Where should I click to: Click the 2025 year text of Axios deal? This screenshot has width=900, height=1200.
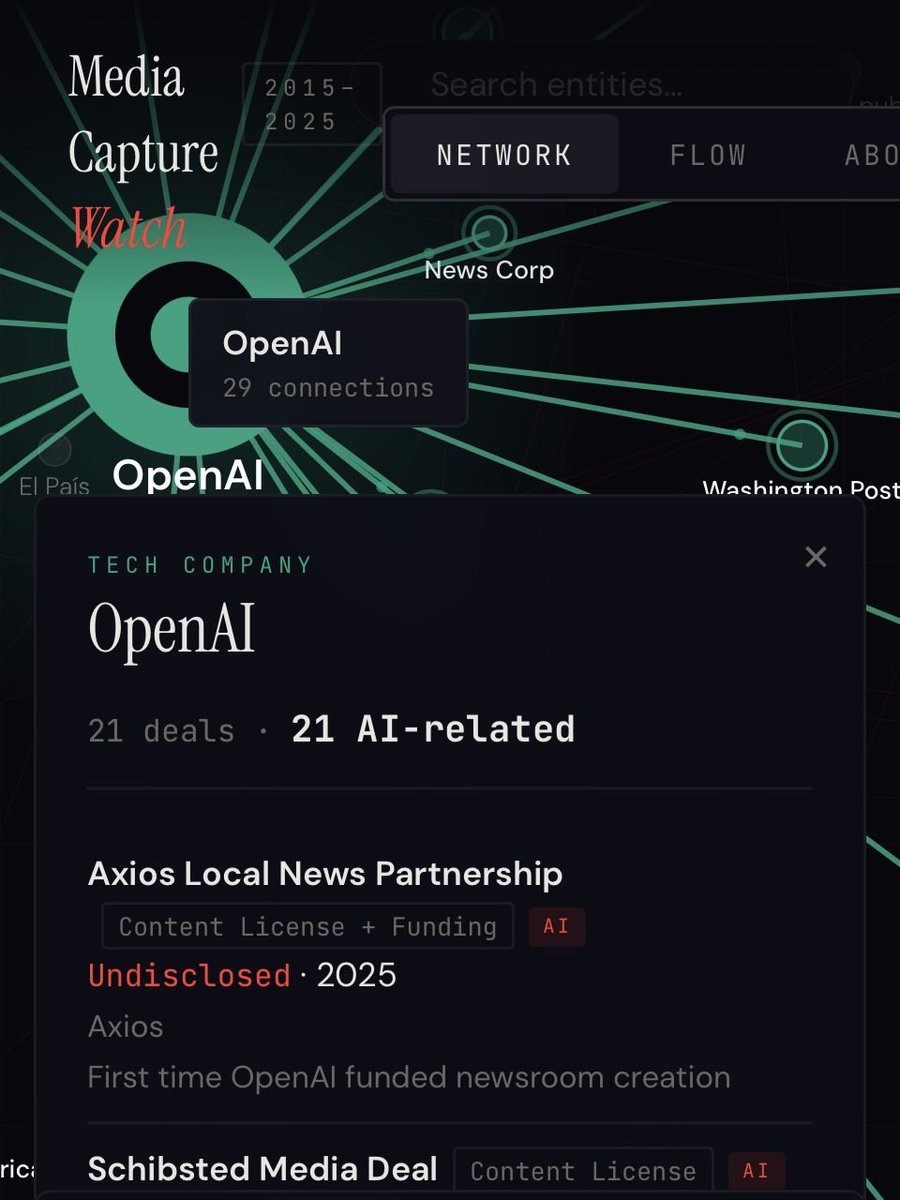tap(357, 975)
